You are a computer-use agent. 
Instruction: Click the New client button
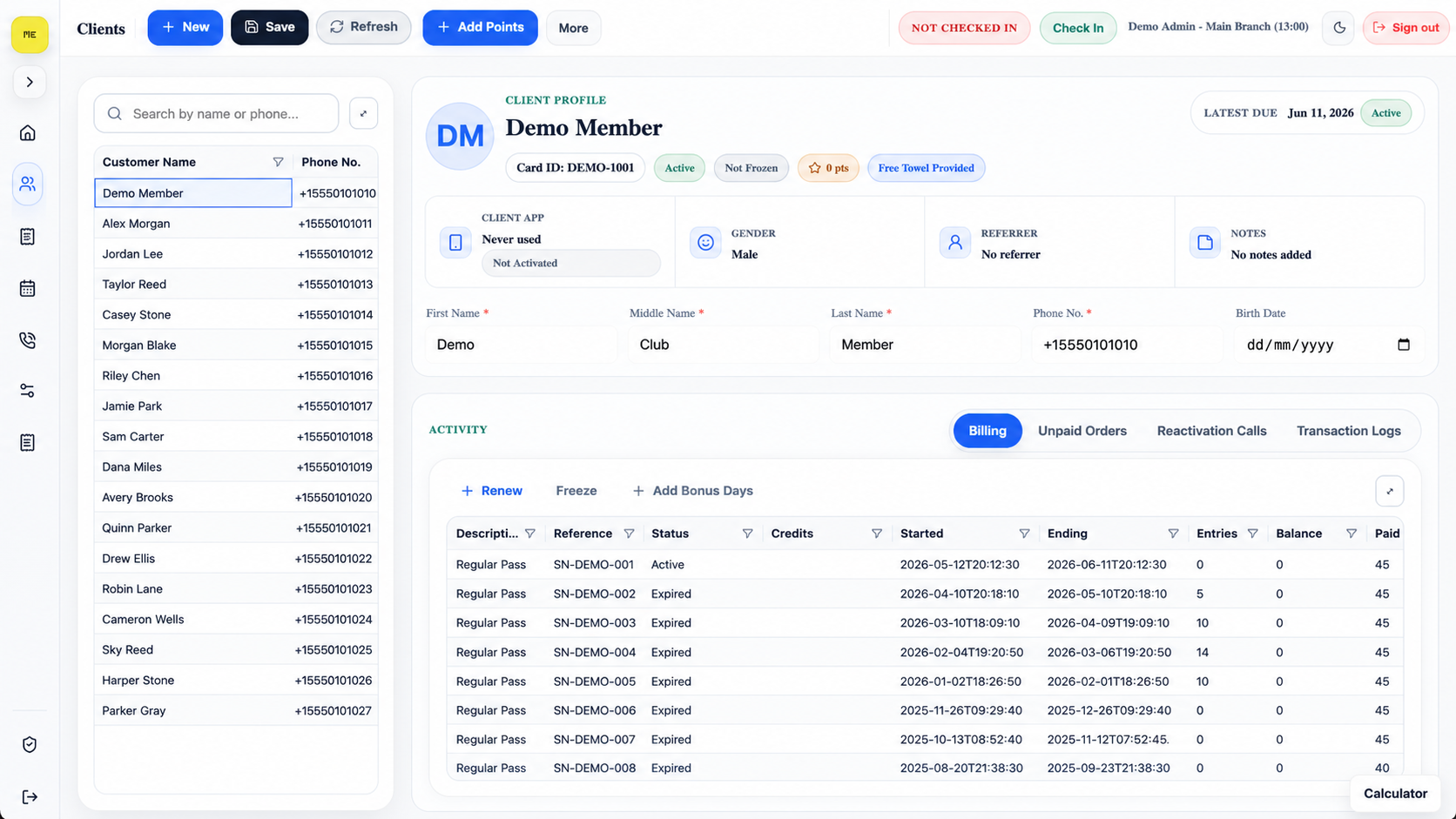185,27
